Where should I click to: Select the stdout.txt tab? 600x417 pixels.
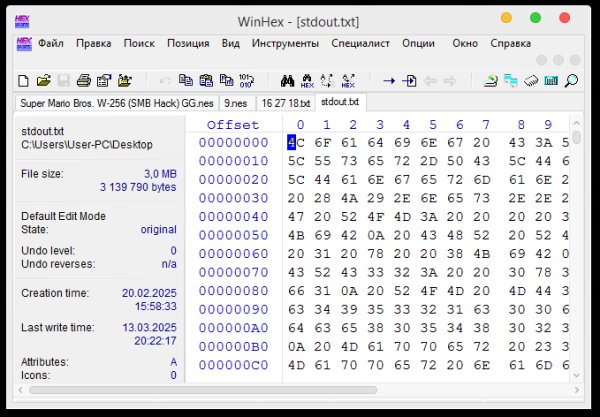pos(340,102)
